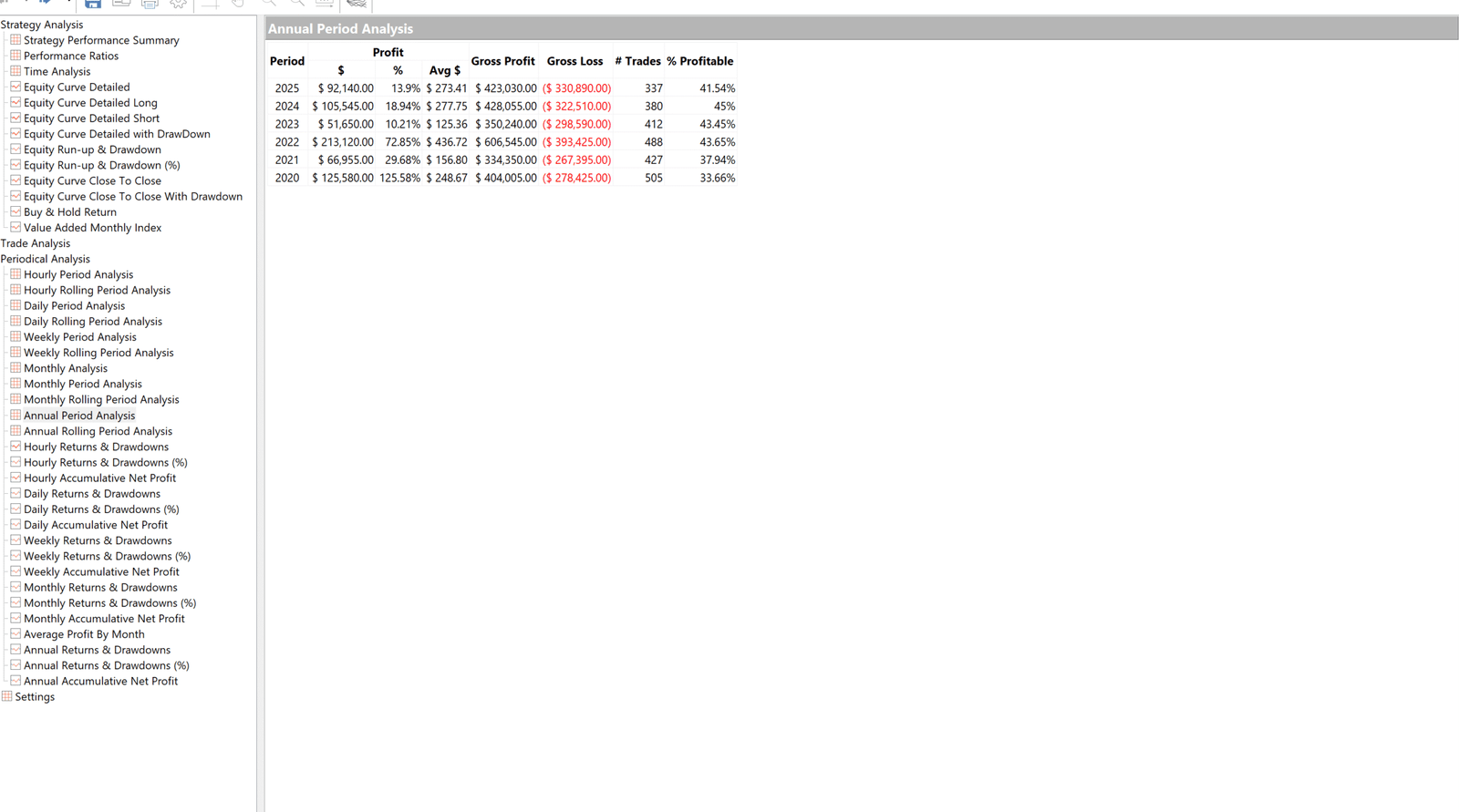Viewport: 1459px width, 812px height.
Task: Click the % Profitable column header
Action: pos(699,61)
